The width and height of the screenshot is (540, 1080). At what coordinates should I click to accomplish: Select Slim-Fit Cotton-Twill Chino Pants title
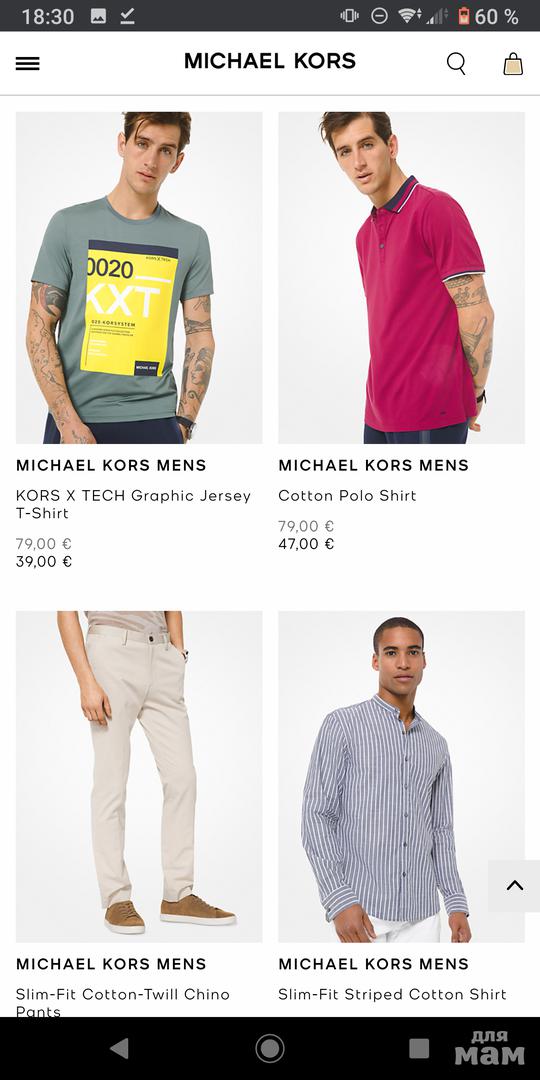(x=123, y=1002)
